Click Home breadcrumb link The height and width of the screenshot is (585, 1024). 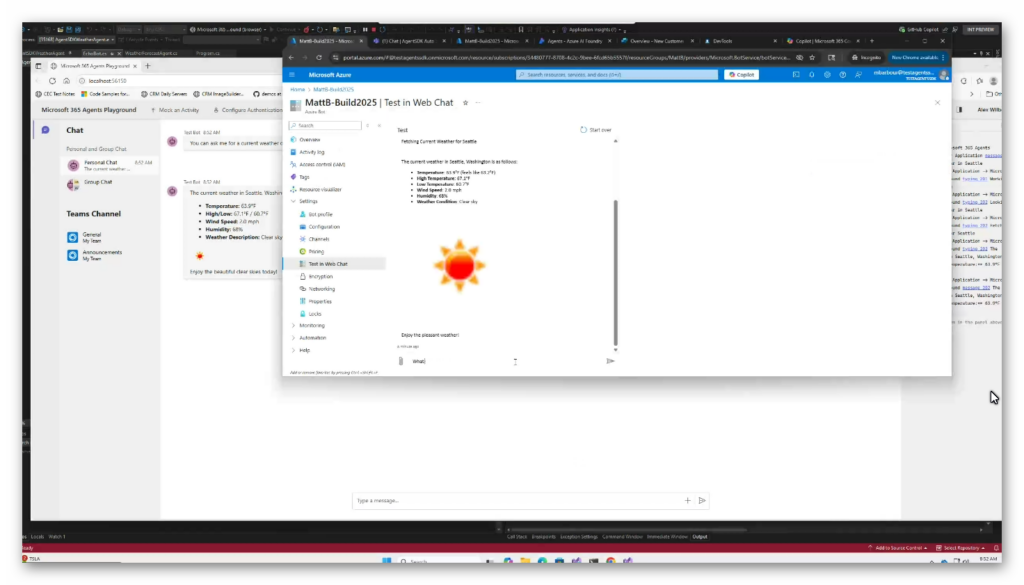pos(297,89)
